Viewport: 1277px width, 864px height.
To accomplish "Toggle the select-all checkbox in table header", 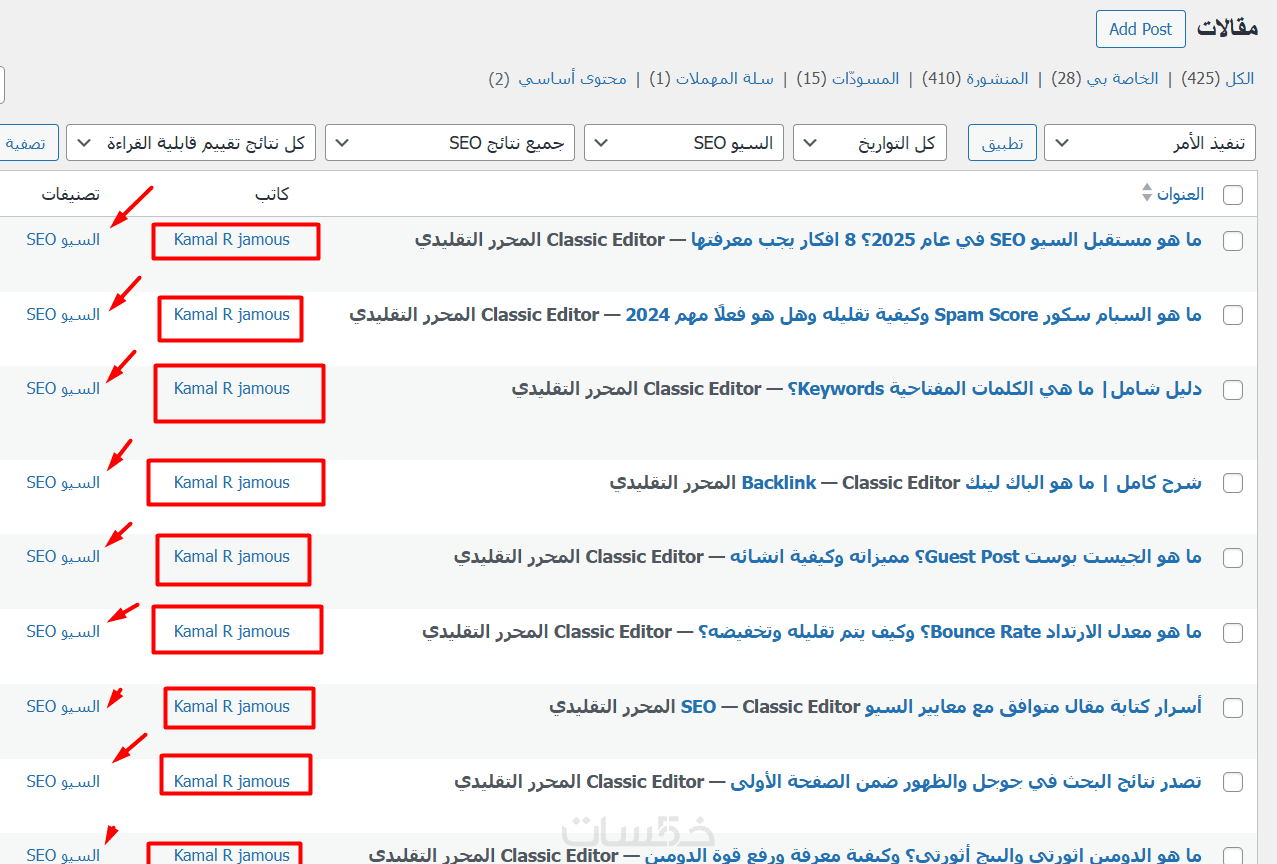I will pos(1233,195).
